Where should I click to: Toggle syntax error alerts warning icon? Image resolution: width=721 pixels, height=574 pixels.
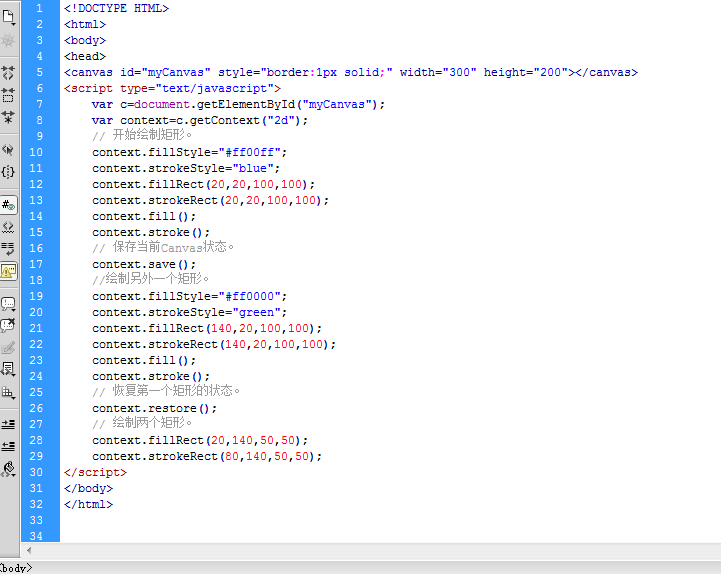pos(9,270)
